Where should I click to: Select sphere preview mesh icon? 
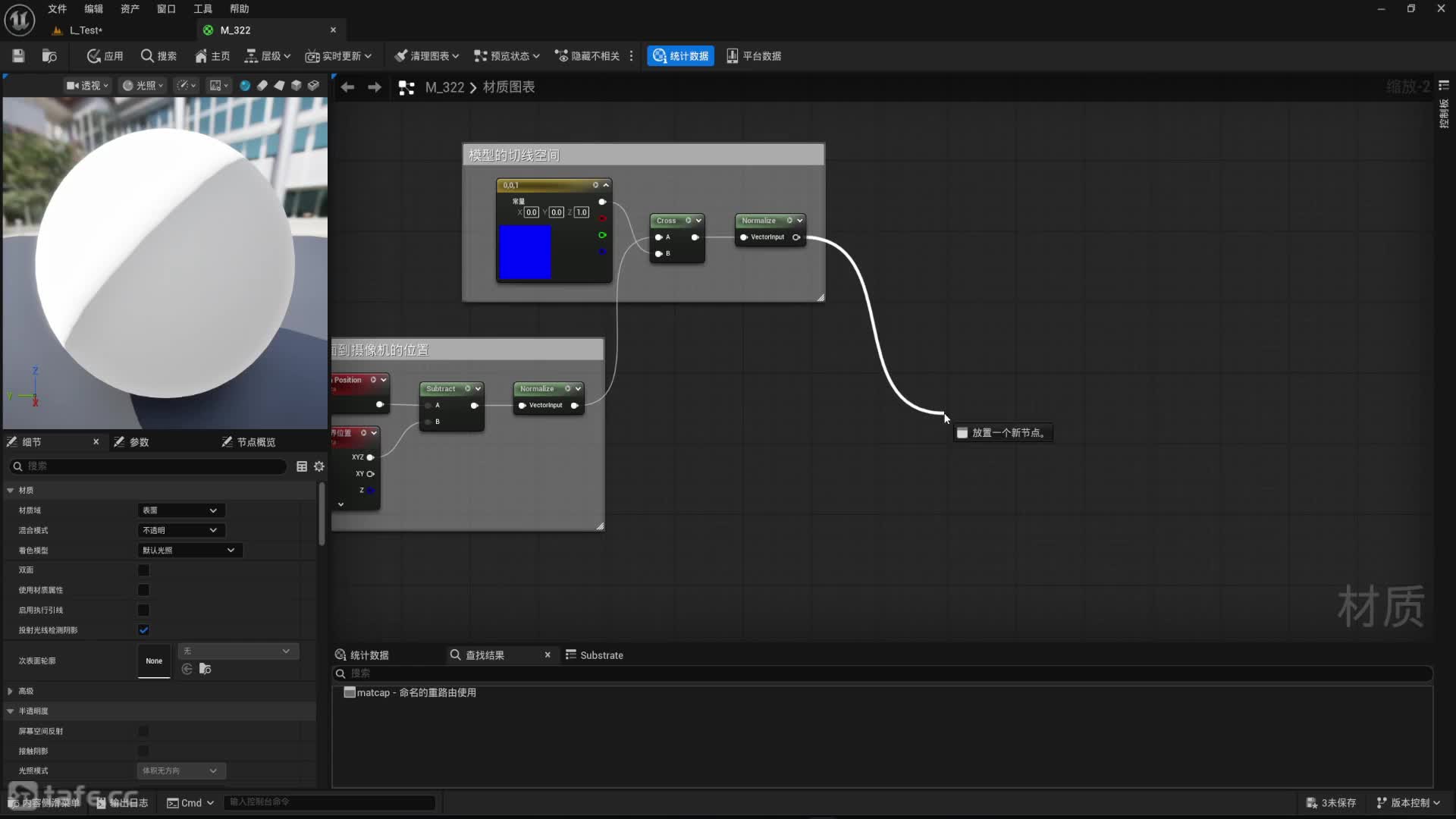245,86
